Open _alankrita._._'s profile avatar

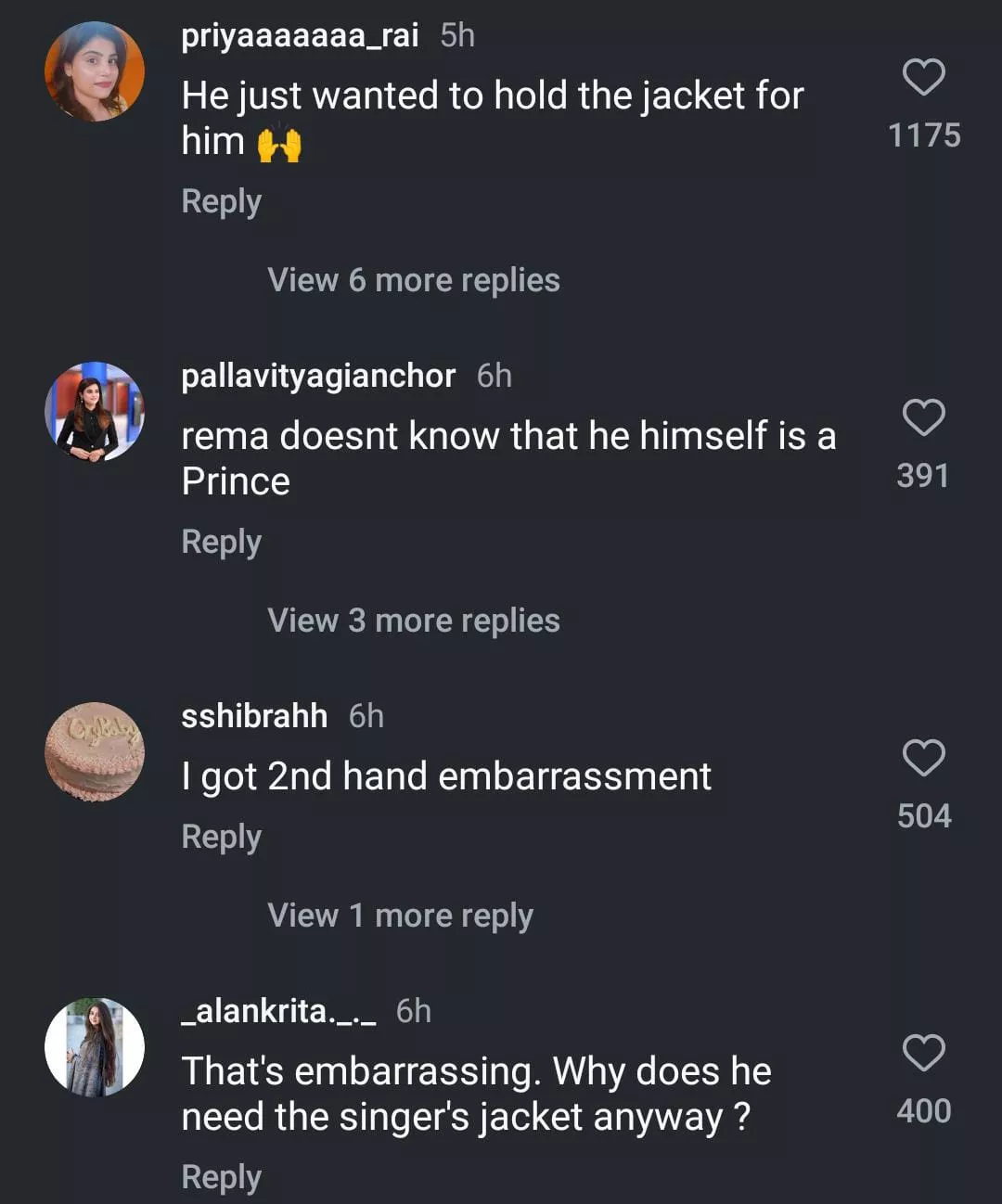[x=95, y=1047]
